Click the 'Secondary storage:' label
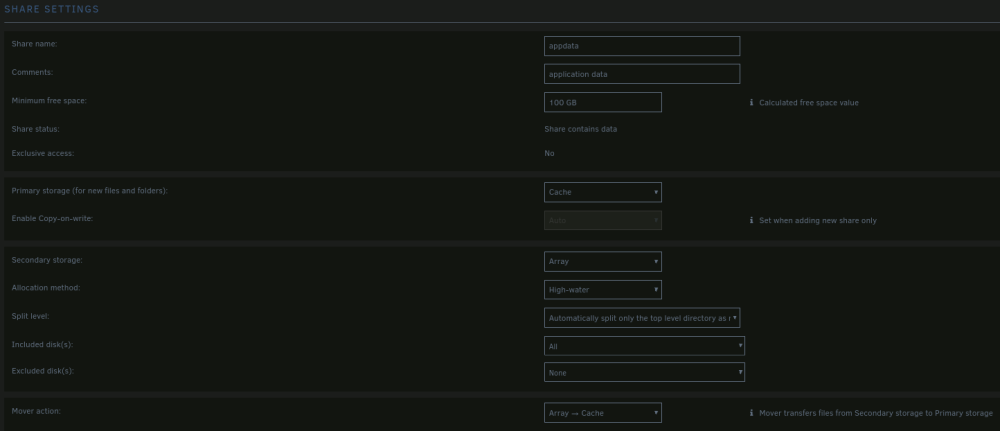 [x=47, y=260]
